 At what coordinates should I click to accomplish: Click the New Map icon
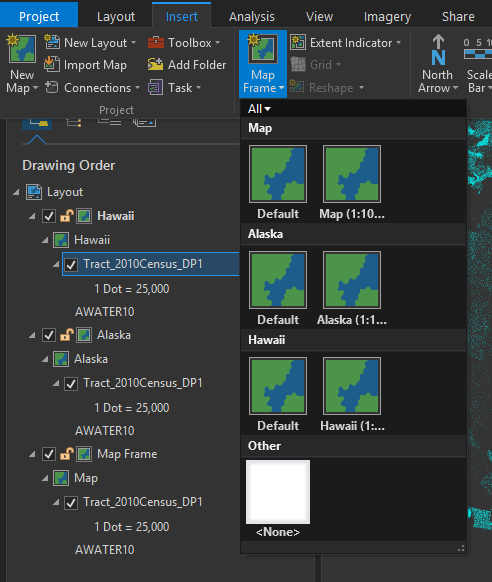(x=22, y=48)
